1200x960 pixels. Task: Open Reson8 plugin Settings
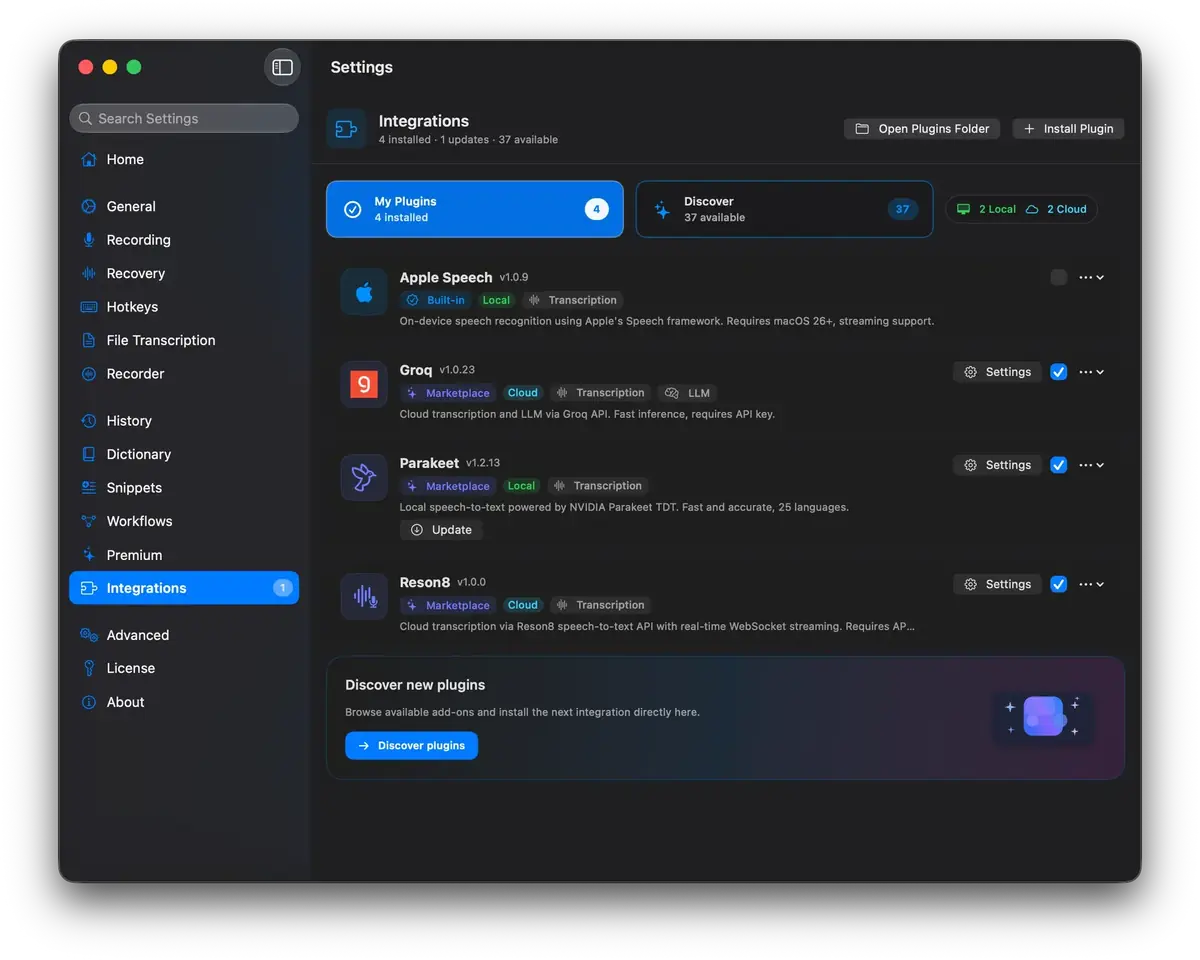pyautogui.click(x=997, y=584)
